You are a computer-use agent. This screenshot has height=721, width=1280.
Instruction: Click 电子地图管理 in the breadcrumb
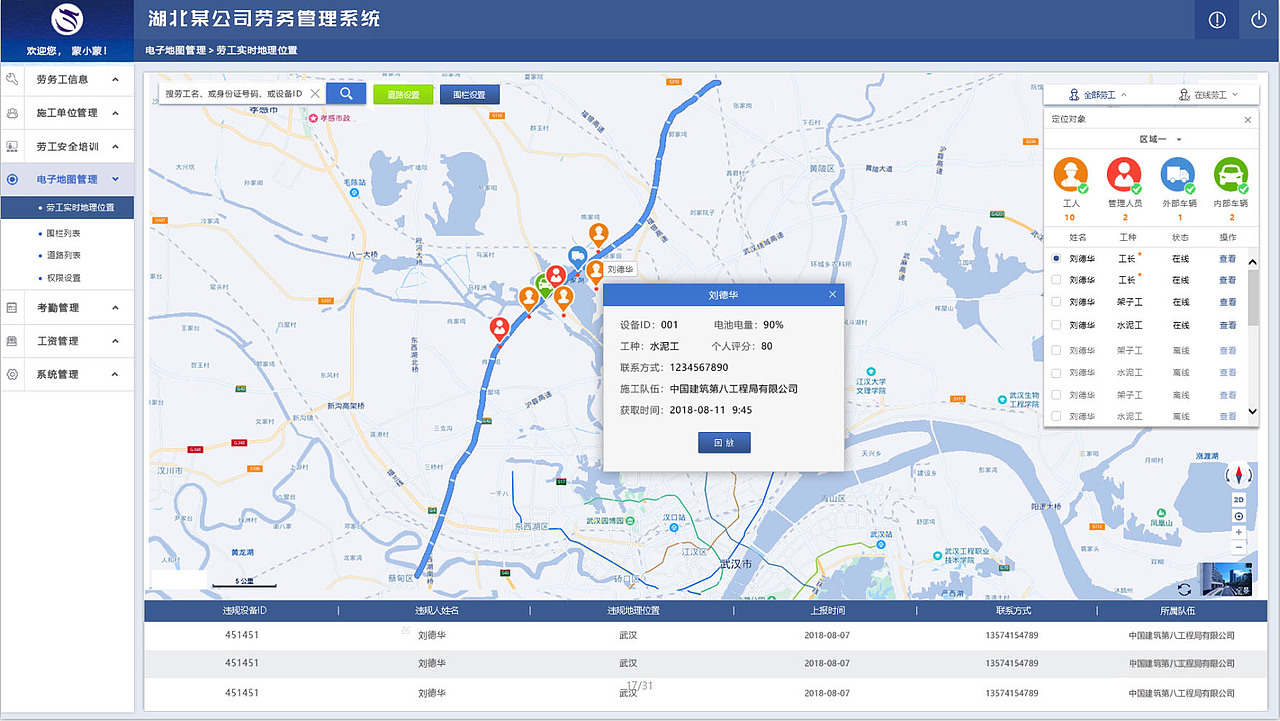175,50
